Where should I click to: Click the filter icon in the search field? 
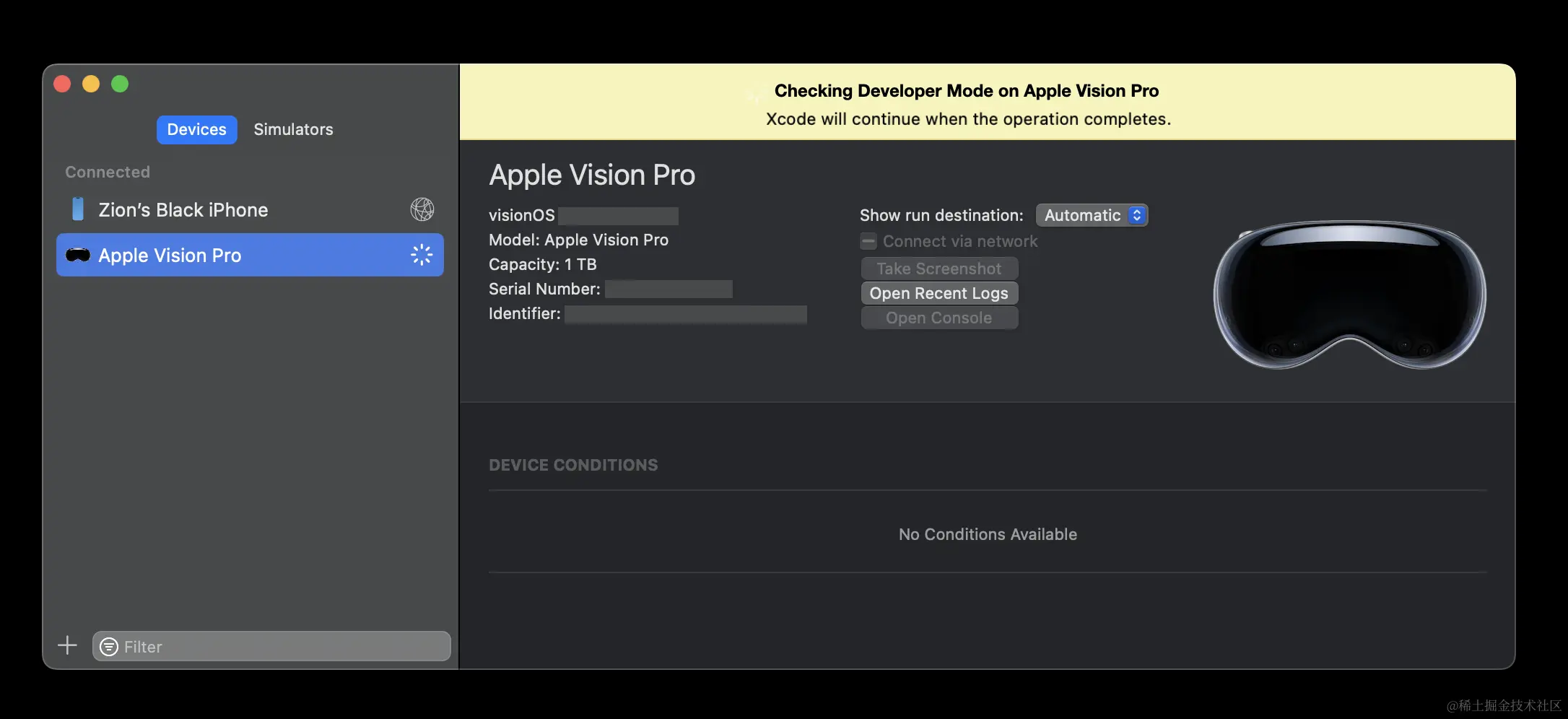(x=109, y=646)
